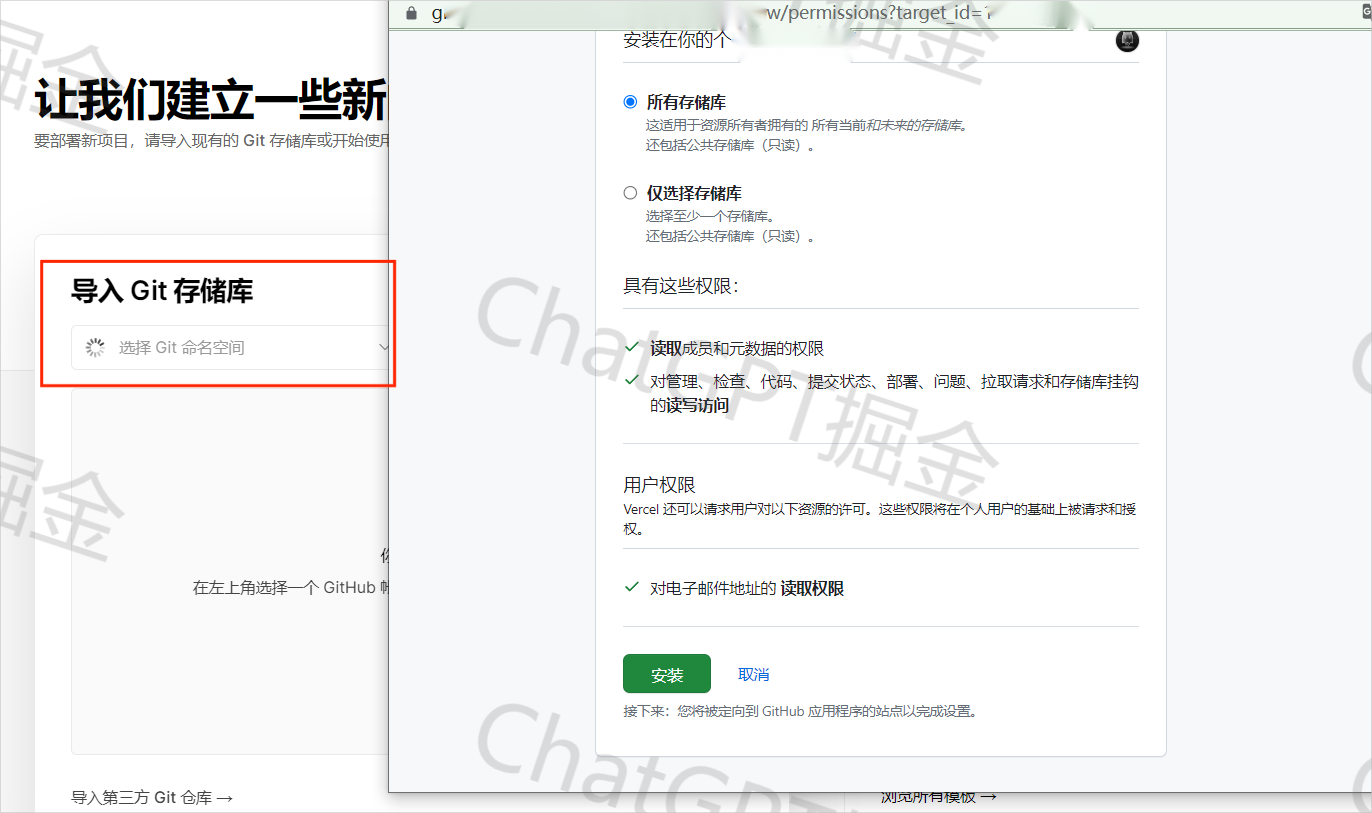This screenshot has width=1372, height=813.
Task: Click the 对电子邮件地址的读取权限 line
Action: [x=747, y=589]
